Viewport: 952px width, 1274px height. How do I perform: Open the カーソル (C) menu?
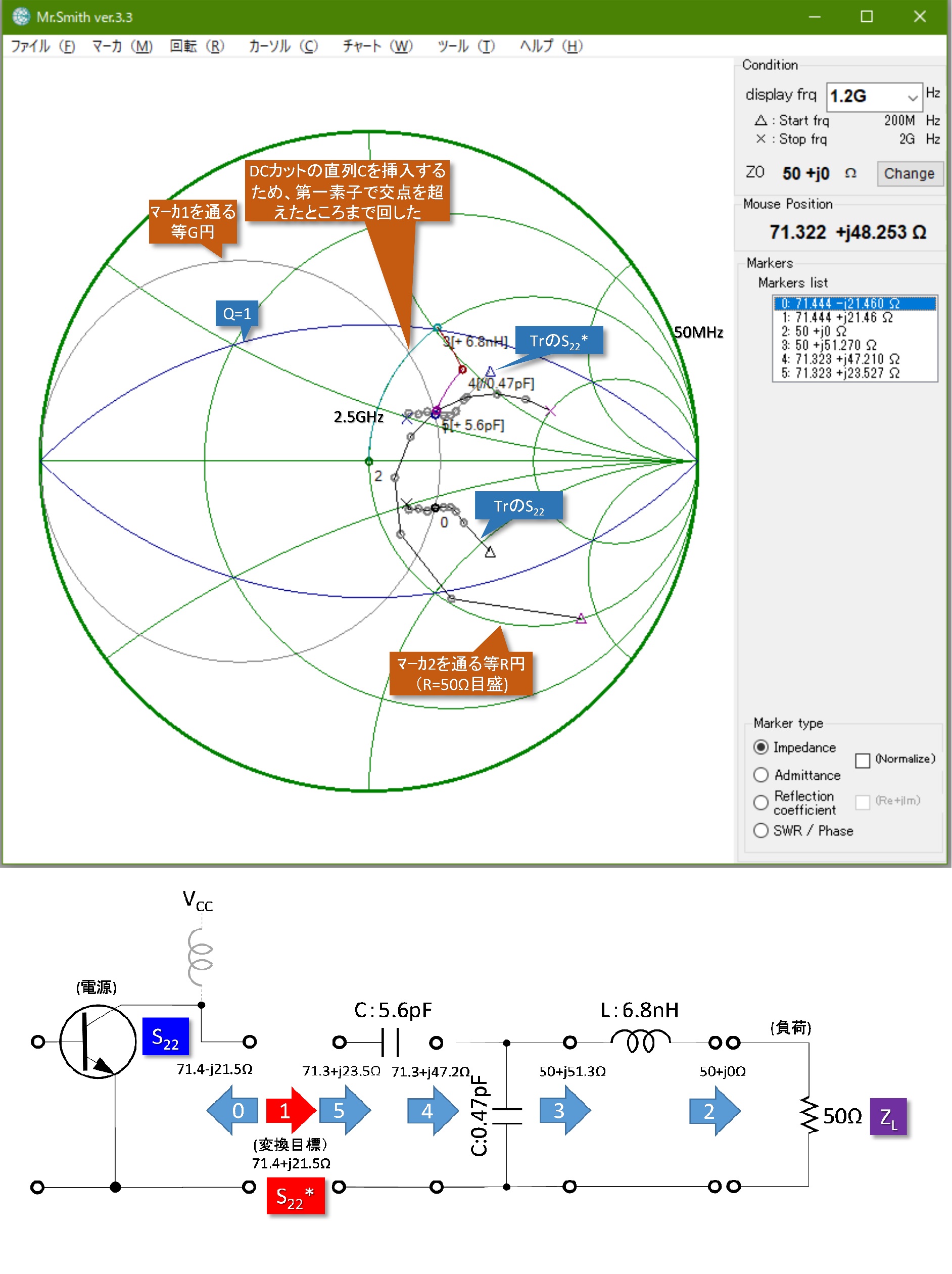point(283,46)
